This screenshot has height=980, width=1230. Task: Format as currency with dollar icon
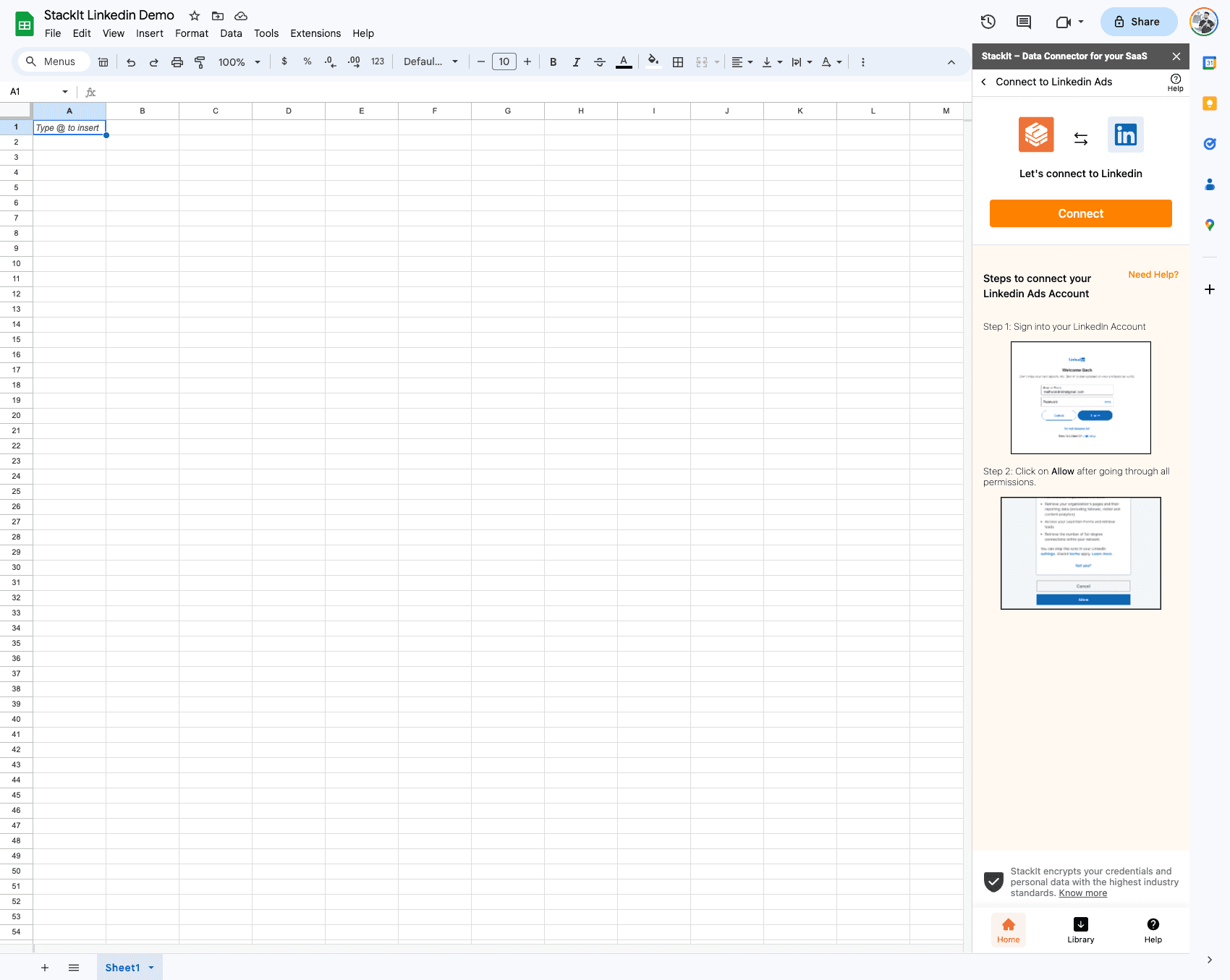pyautogui.click(x=284, y=61)
